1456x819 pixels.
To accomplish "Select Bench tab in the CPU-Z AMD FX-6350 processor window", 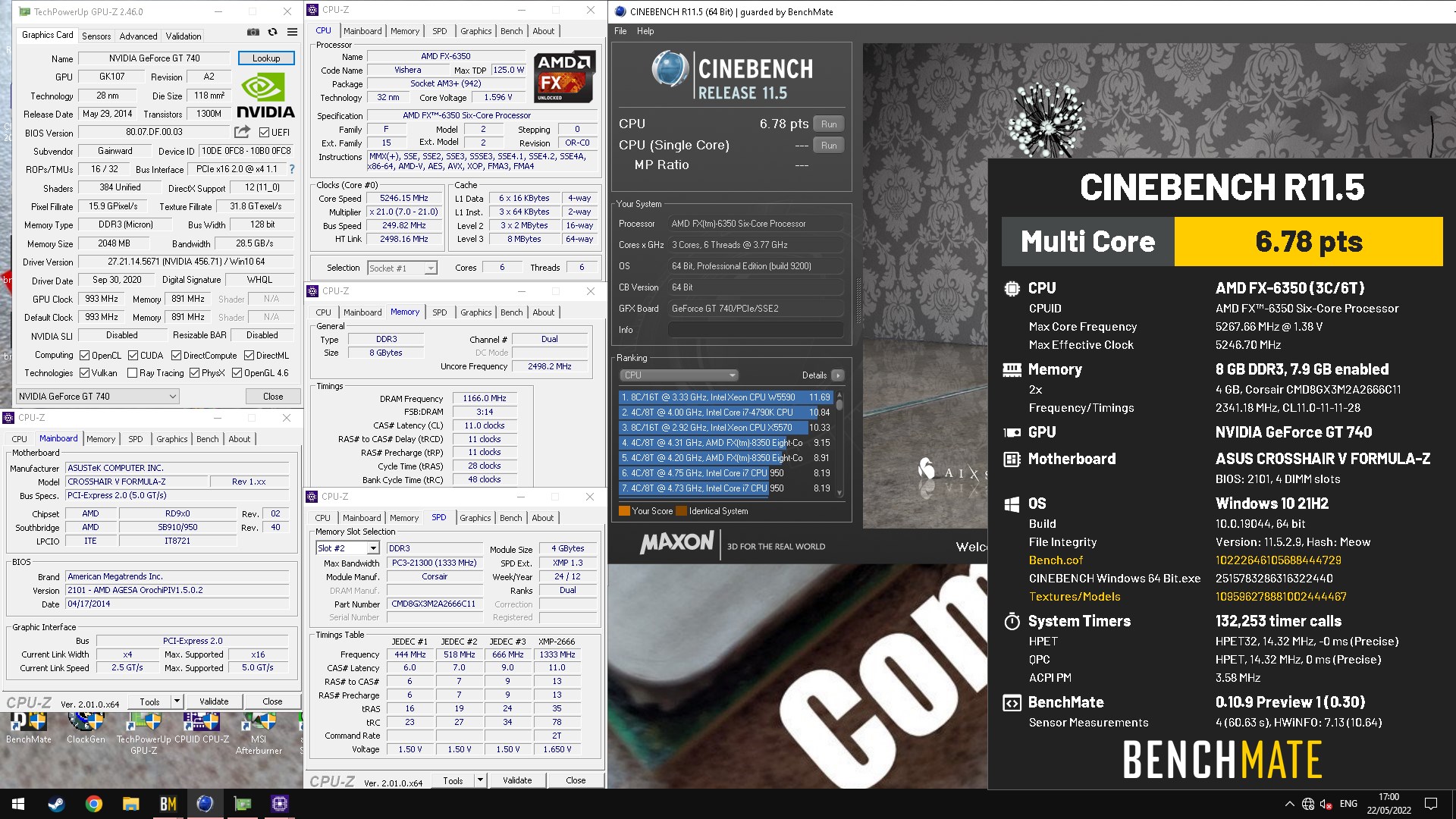I will click(x=511, y=31).
